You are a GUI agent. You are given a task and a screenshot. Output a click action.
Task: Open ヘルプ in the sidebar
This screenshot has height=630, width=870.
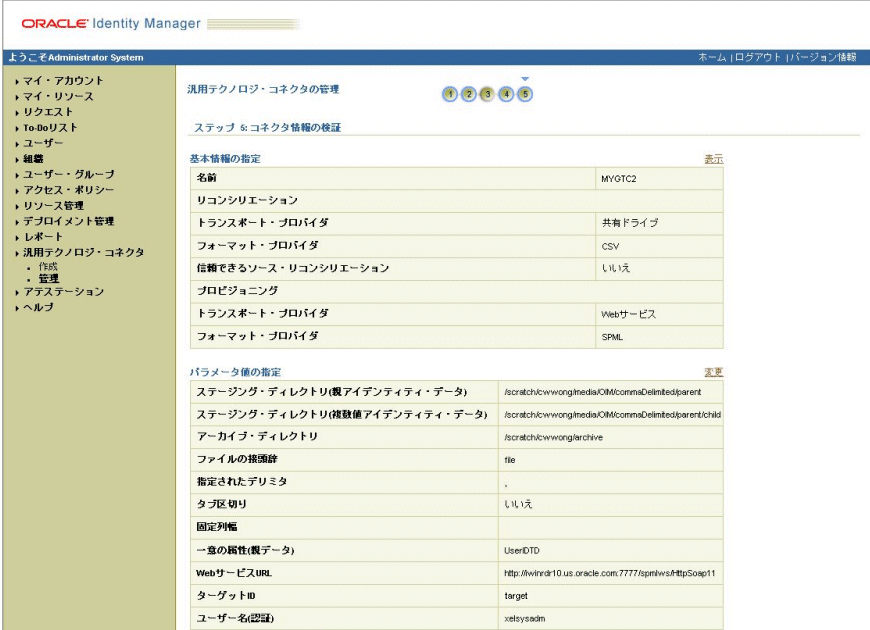coord(38,307)
